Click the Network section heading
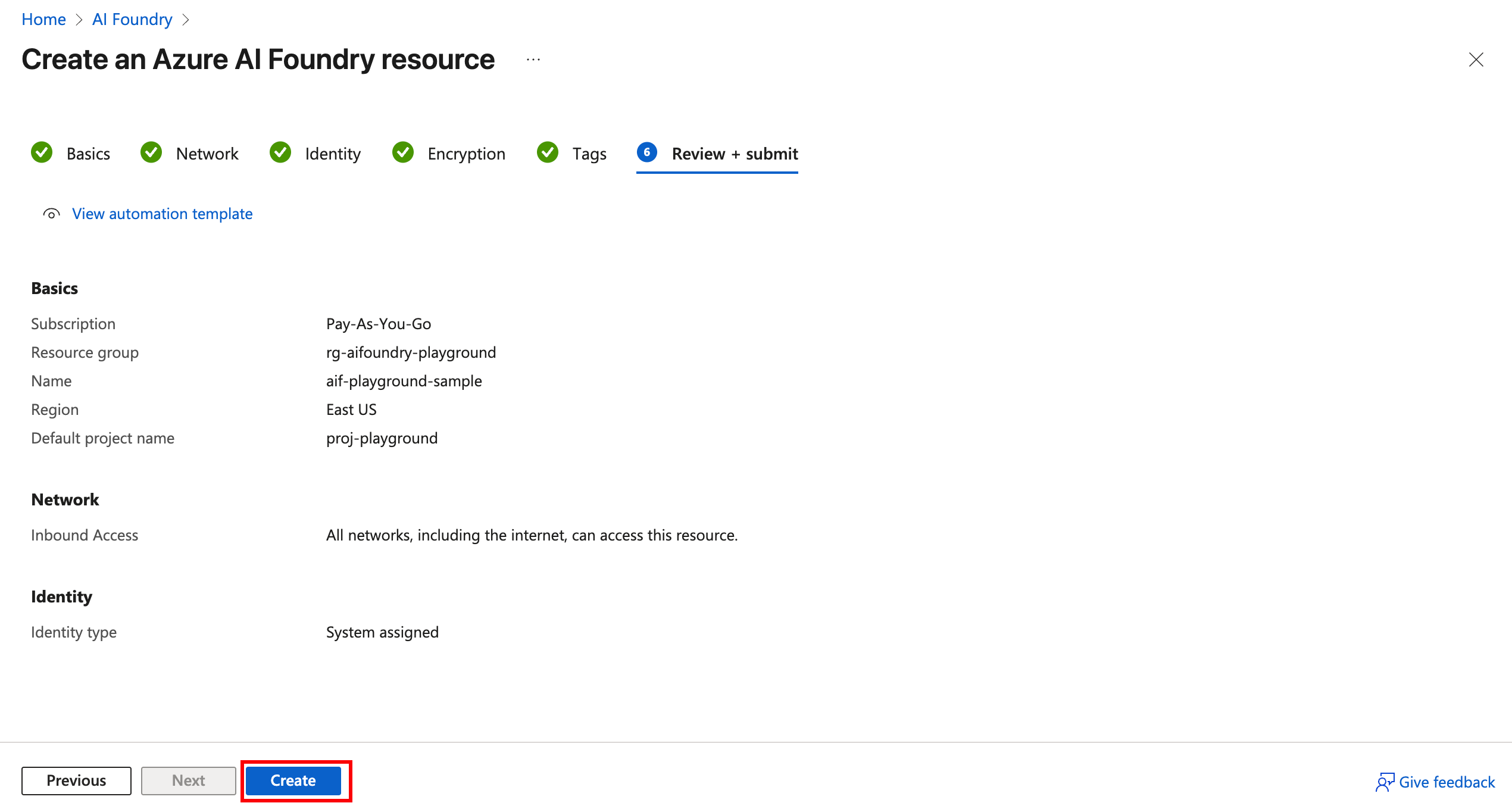1512x806 pixels. pos(65,499)
